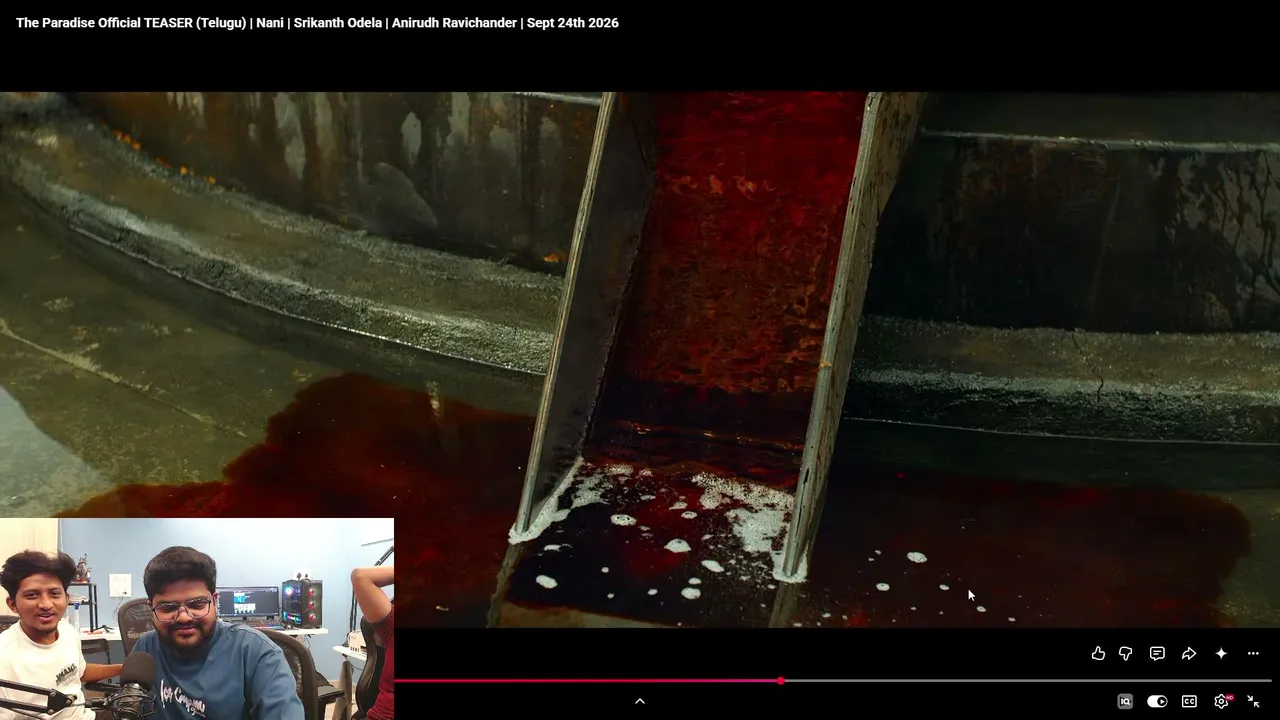Image resolution: width=1280 pixels, height=720 pixels.
Task: Exit fullscreen mode
Action: coord(1253,701)
